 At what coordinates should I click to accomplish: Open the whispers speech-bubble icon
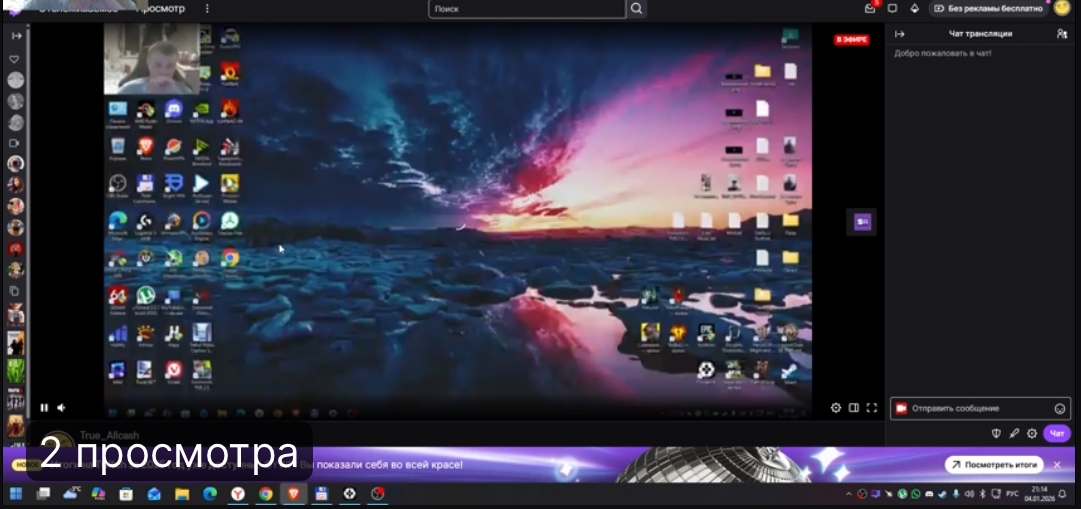[x=892, y=8]
